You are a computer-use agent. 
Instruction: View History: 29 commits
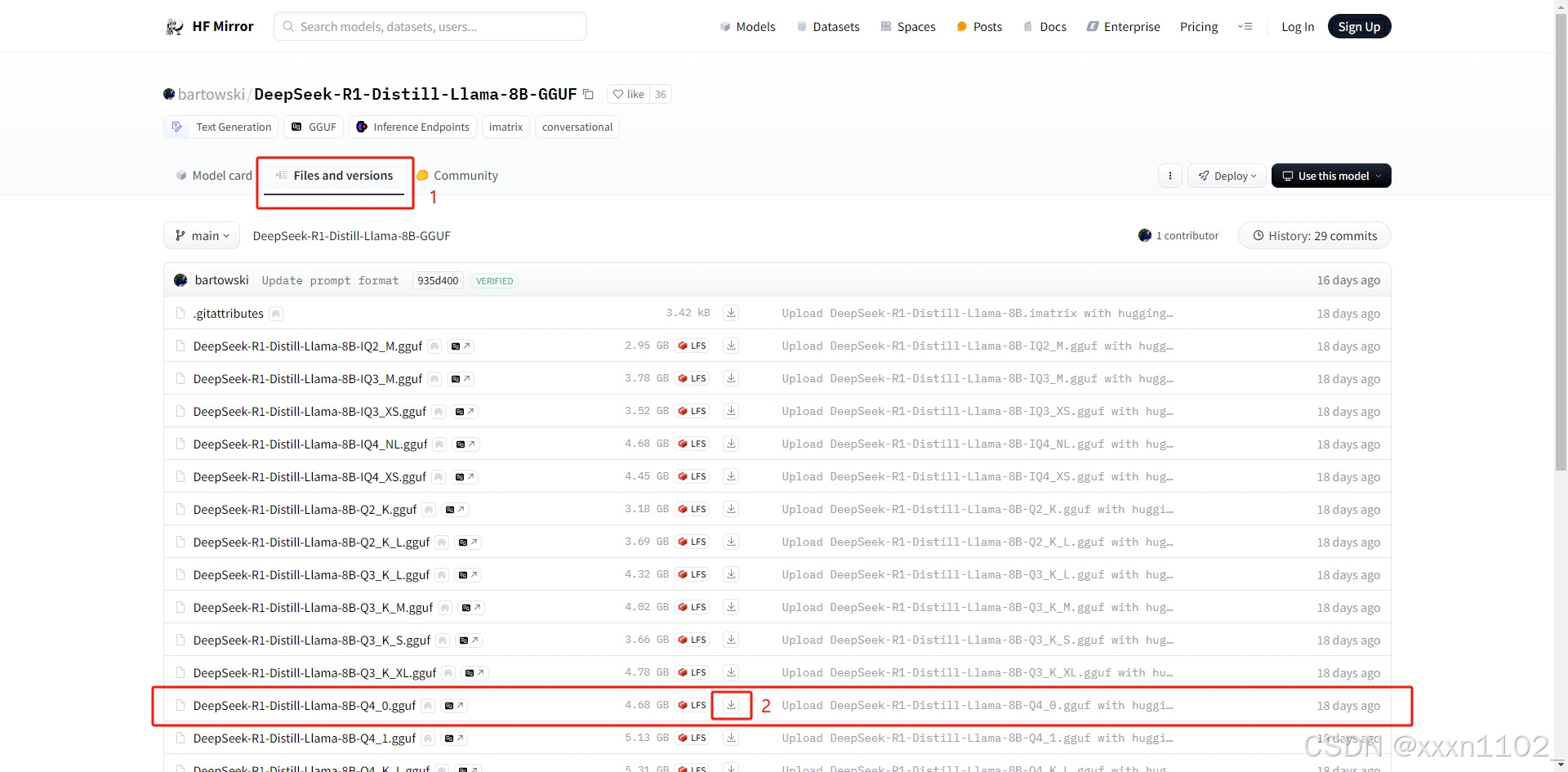pyautogui.click(x=1315, y=235)
